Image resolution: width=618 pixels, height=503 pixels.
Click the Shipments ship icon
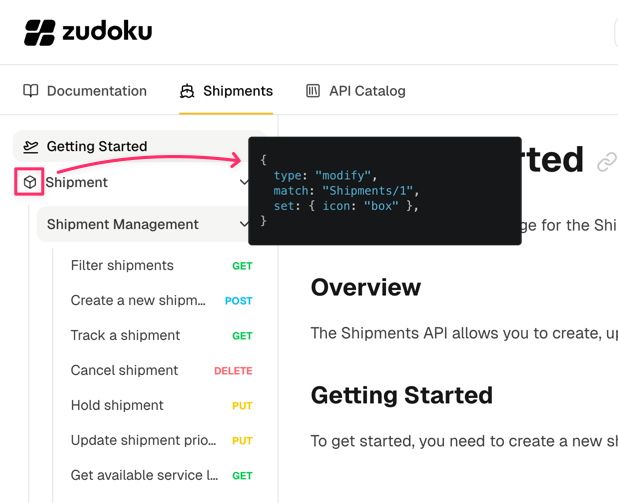[x=187, y=91]
